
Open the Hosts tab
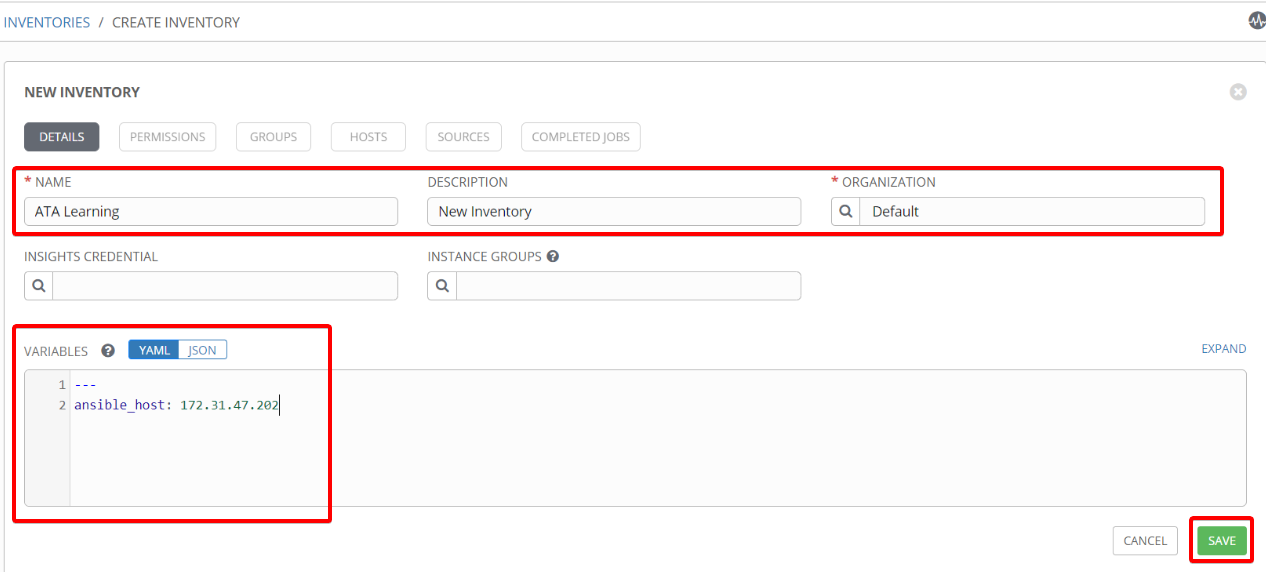pos(368,137)
